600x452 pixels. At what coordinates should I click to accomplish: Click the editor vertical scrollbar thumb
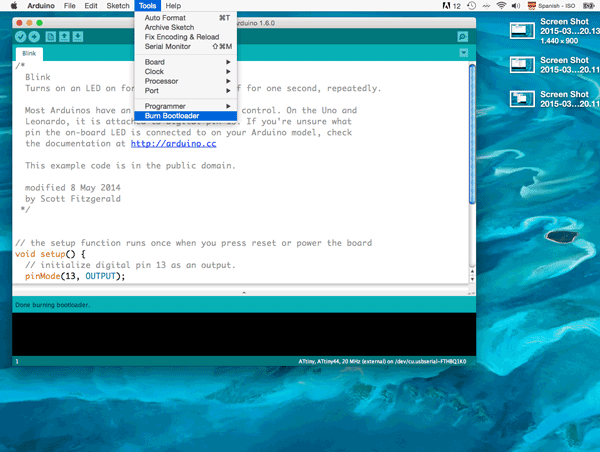[472, 134]
